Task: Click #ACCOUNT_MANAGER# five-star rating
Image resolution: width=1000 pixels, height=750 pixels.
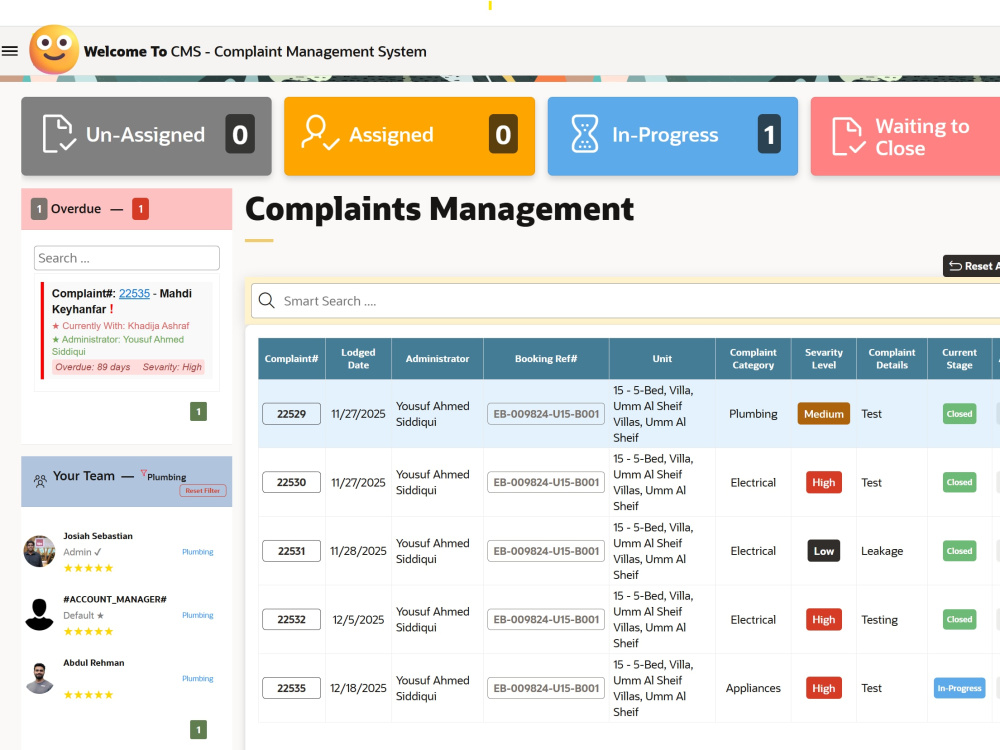Action: [x=88, y=631]
